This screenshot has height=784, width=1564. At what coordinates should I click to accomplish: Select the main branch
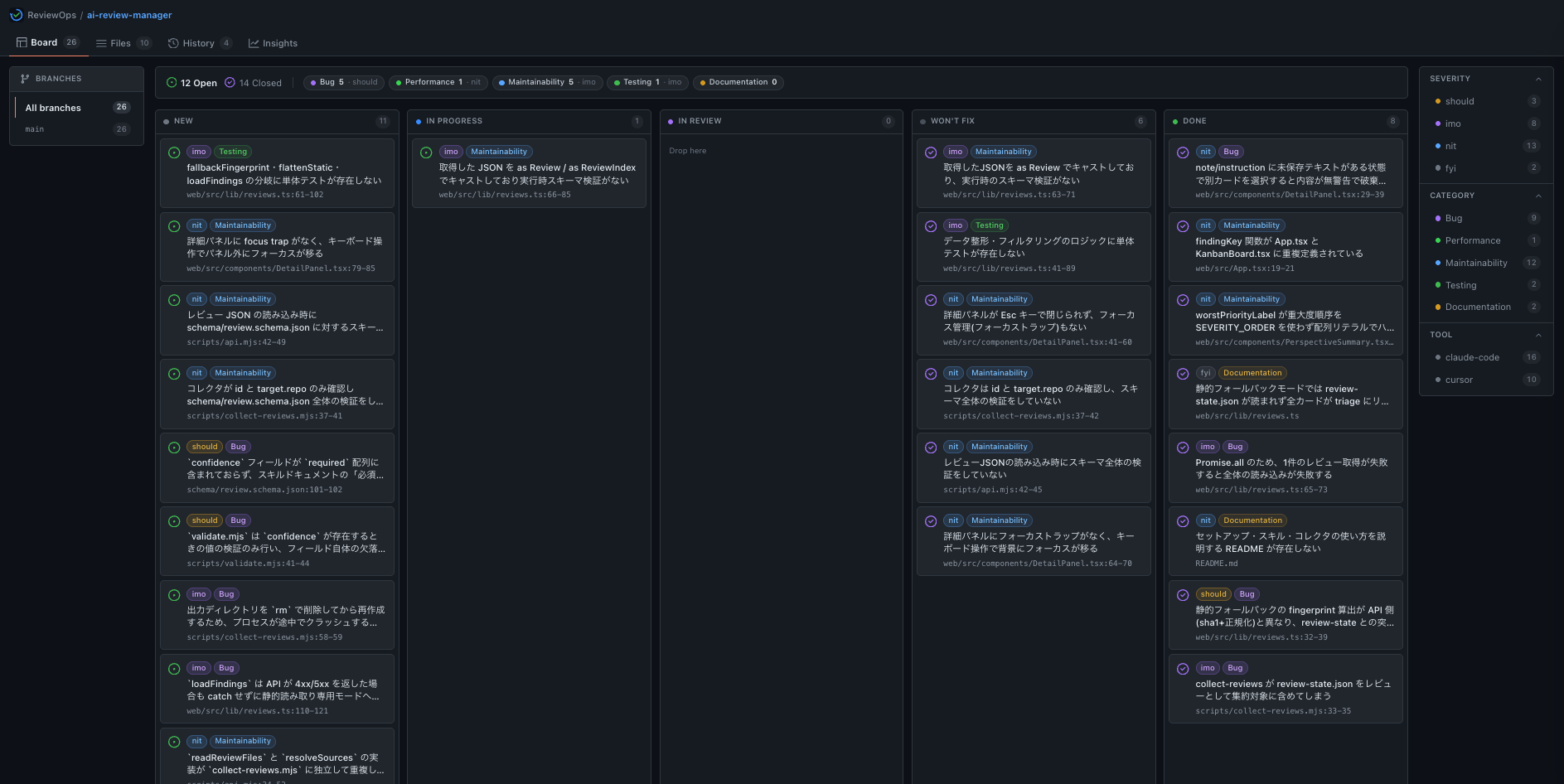tap(76, 129)
